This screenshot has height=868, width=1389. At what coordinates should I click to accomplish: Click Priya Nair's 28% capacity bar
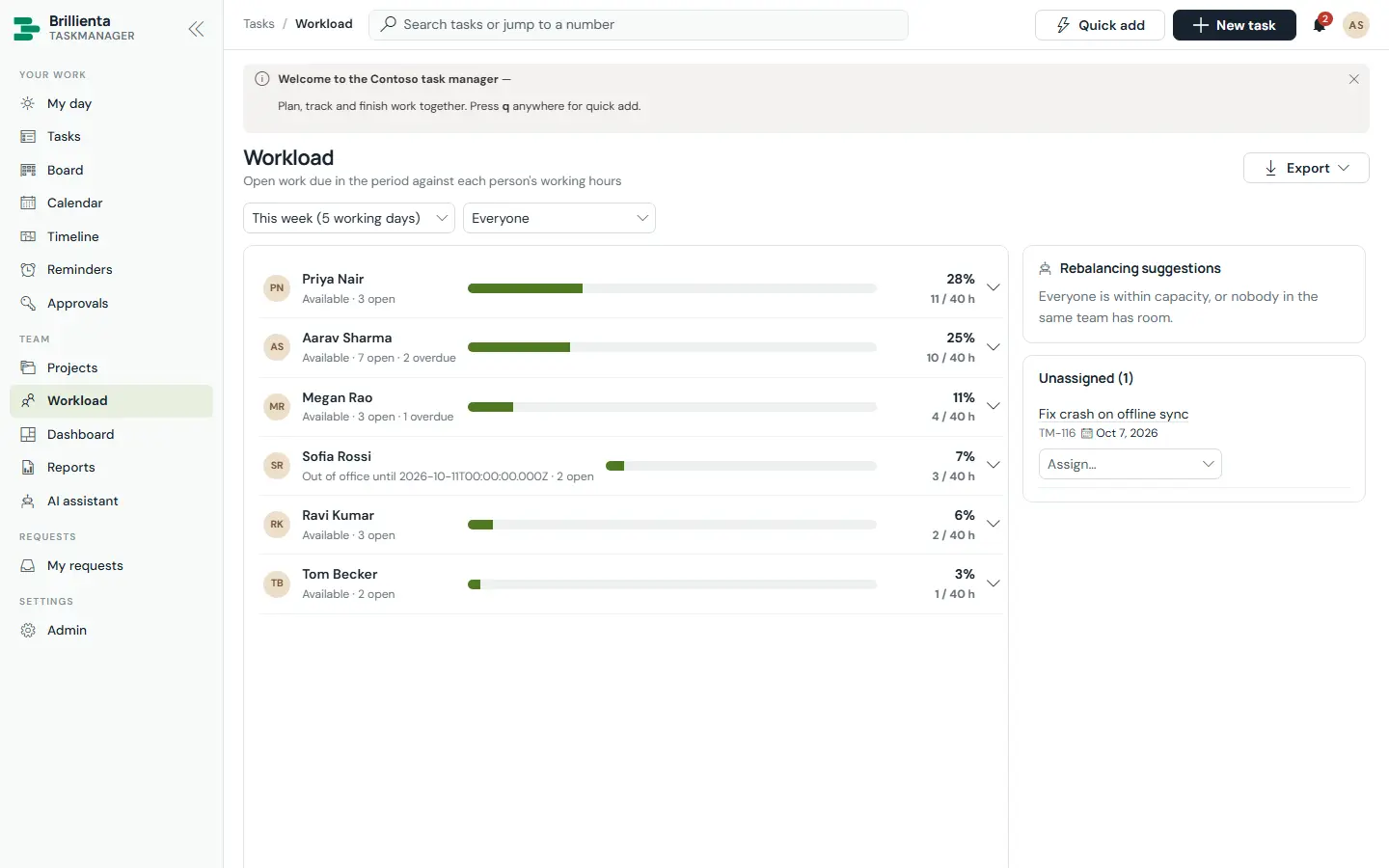coord(672,288)
